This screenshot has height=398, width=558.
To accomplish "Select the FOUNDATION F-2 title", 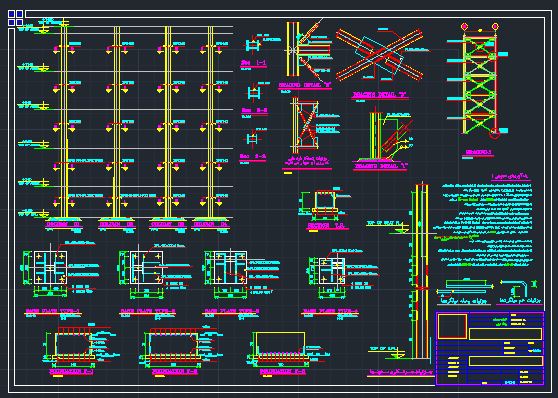I will [x=175, y=372].
